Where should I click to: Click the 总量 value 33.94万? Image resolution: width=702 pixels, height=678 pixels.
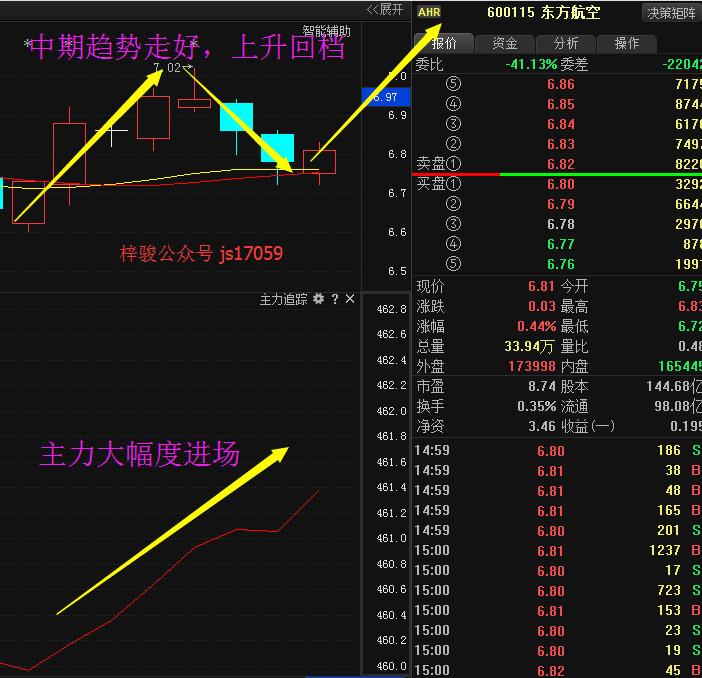(x=529, y=346)
